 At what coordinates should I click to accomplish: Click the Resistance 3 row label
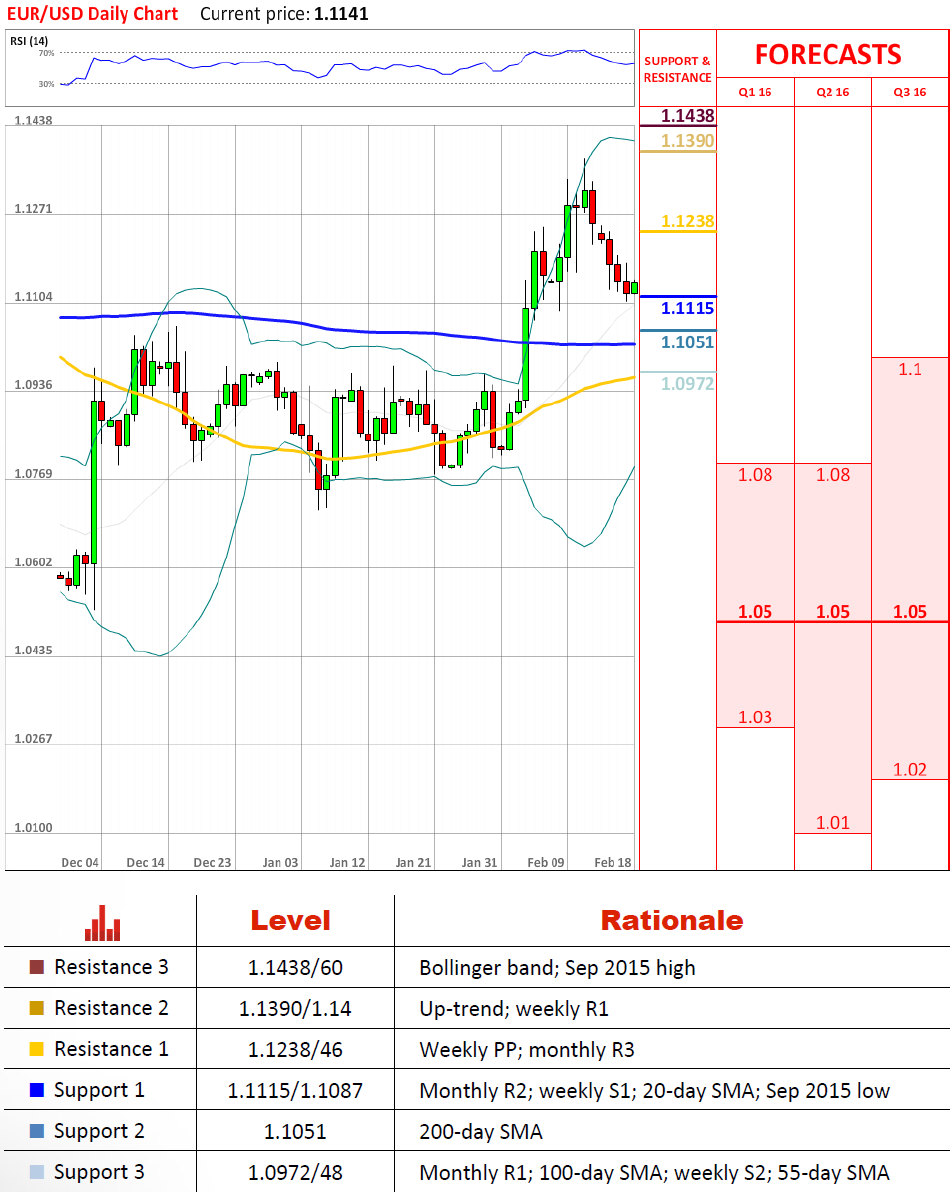[111, 967]
